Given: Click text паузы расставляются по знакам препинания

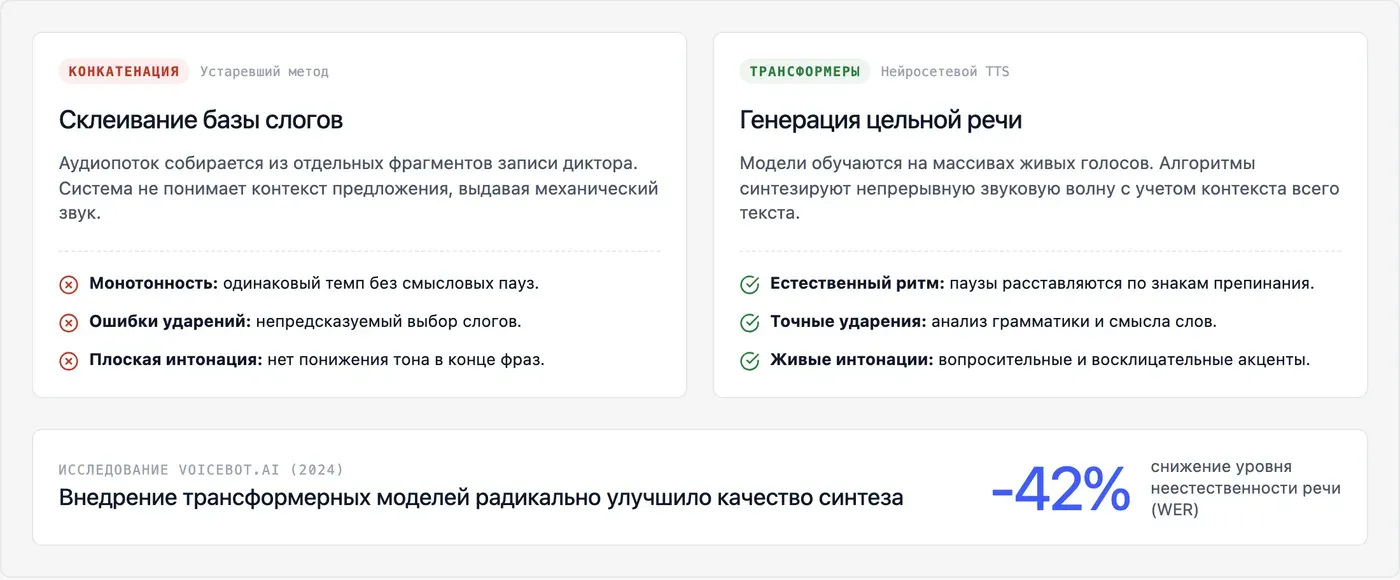Looking at the screenshot, I should pos(1132,283).
